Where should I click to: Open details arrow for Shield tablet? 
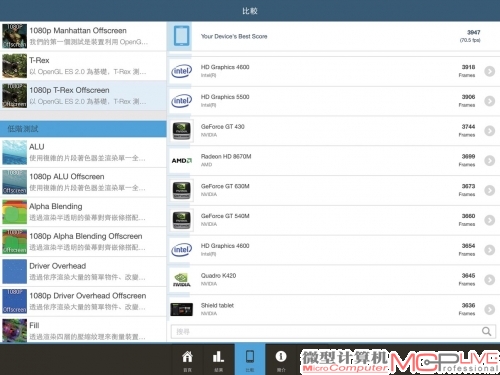coord(490,309)
